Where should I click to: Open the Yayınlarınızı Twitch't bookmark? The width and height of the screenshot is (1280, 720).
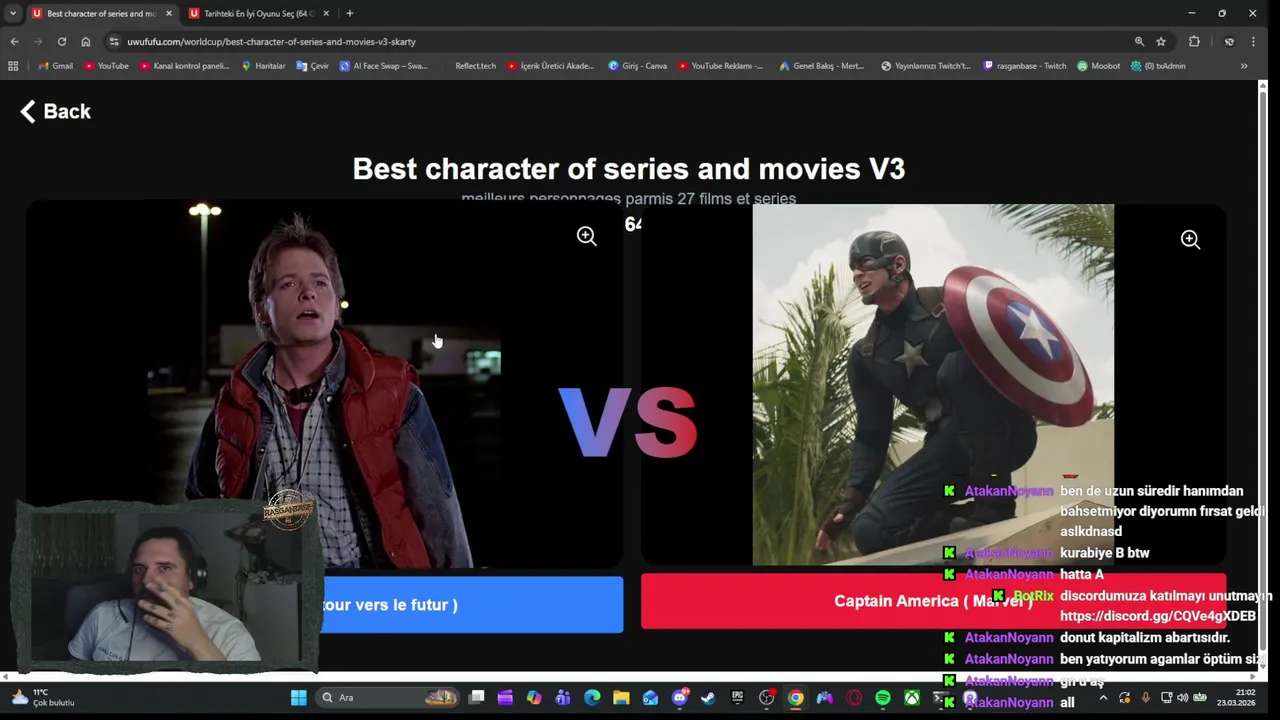click(x=925, y=66)
